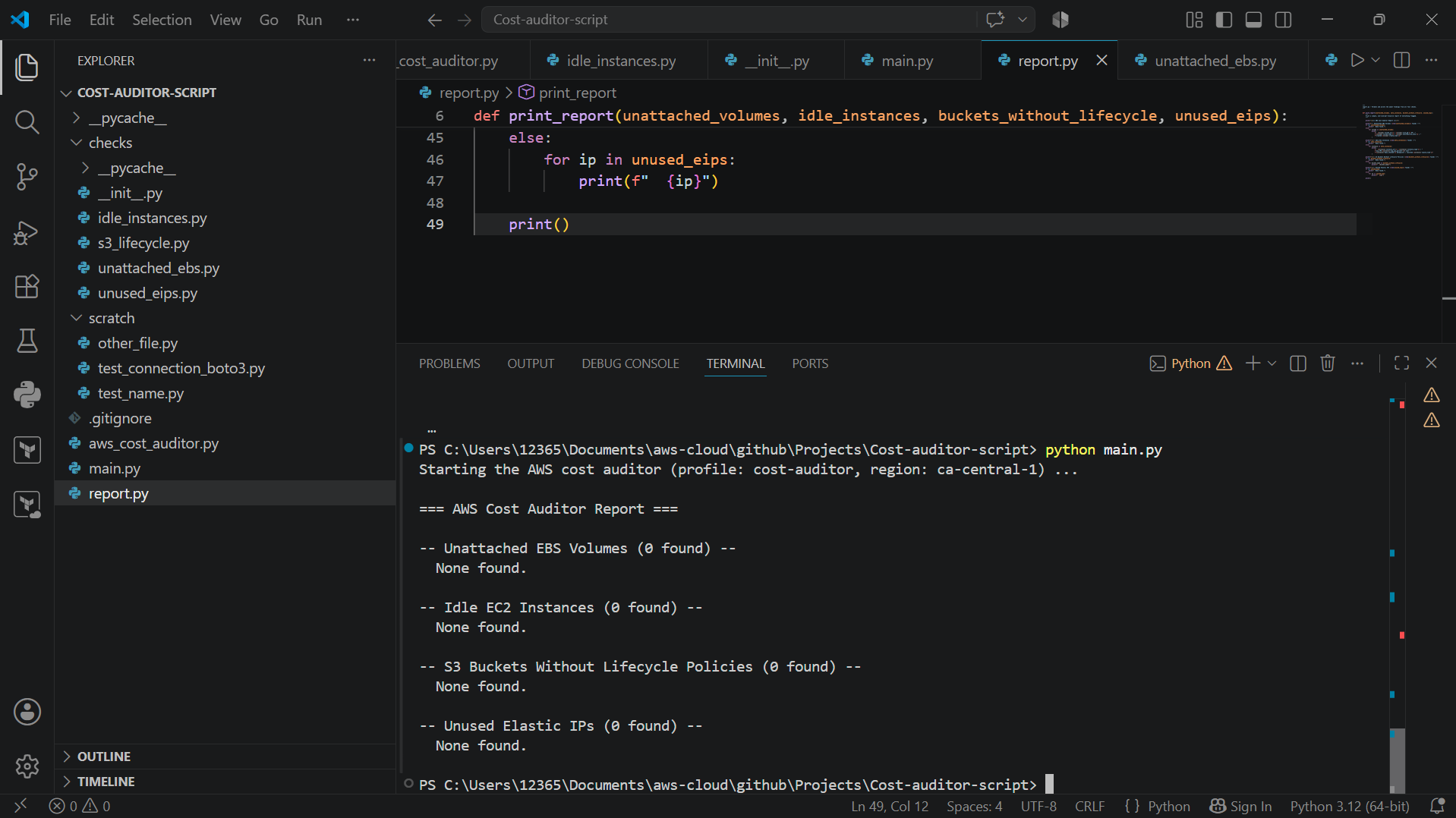The height and width of the screenshot is (818, 1456).
Task: Open notifications bell in status bar
Action: click(1437, 806)
